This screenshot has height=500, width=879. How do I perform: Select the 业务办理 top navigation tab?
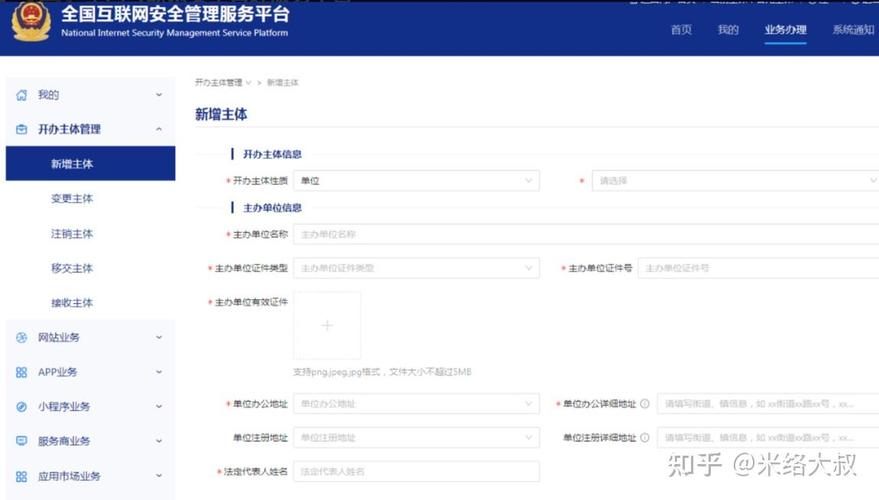[785, 30]
